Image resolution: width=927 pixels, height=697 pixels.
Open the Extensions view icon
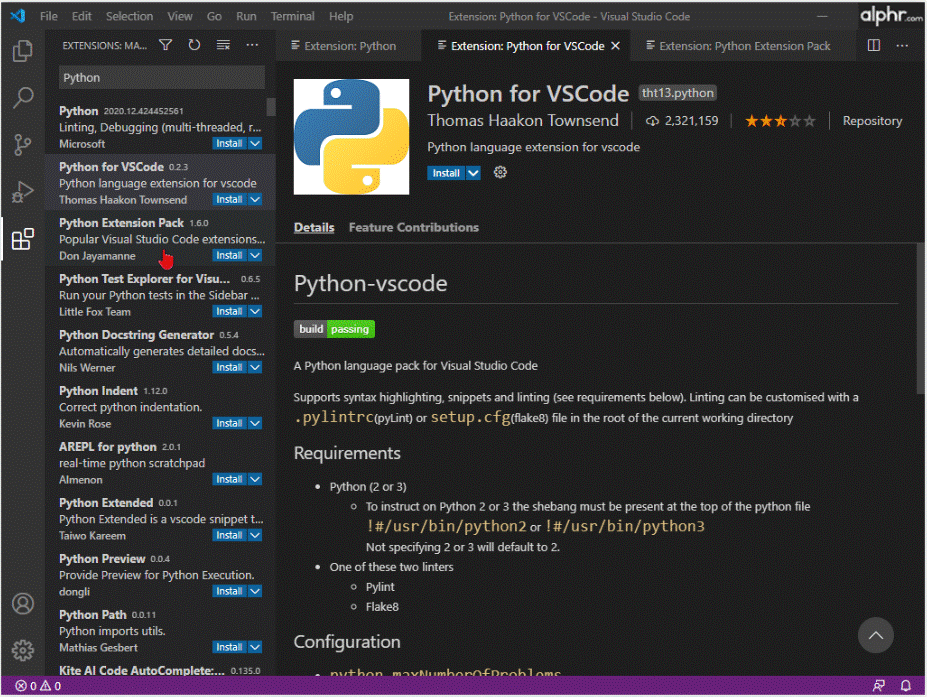22,239
